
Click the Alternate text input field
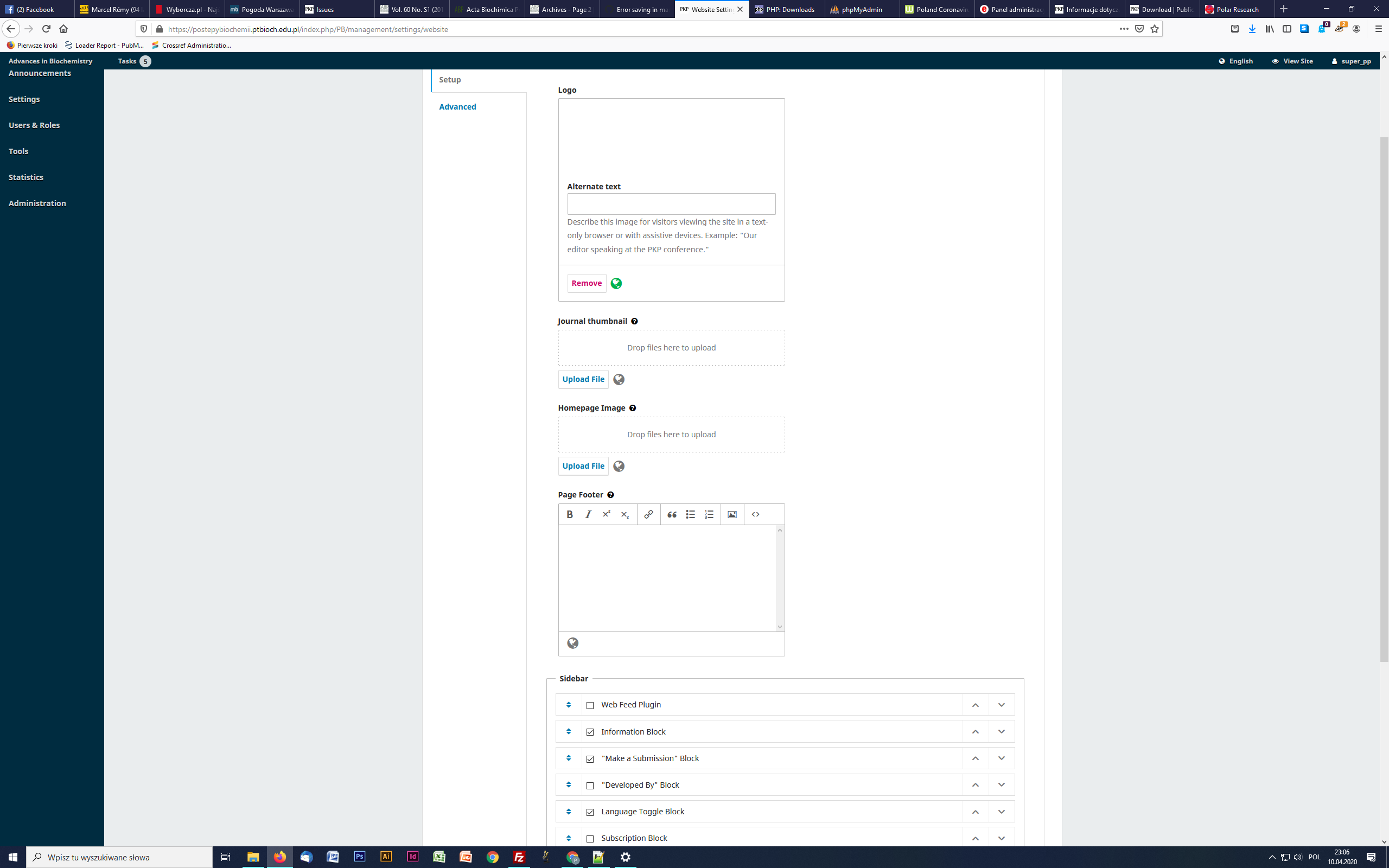(671, 204)
